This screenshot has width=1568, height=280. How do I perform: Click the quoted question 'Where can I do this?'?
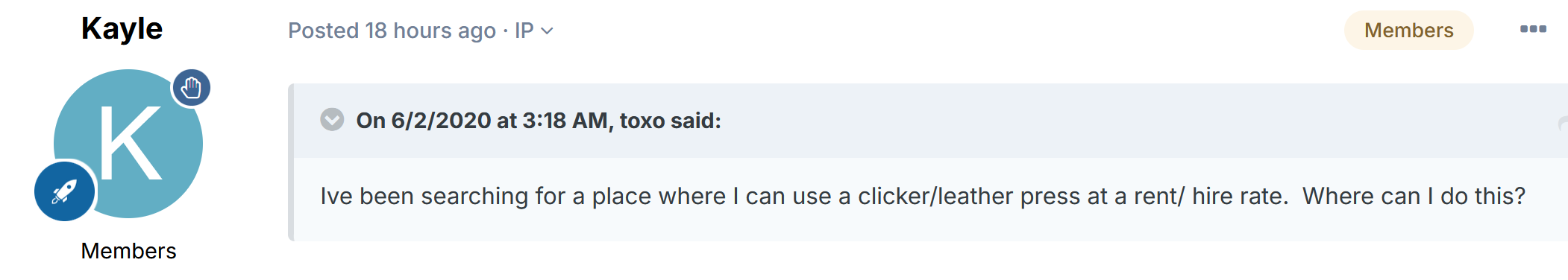tap(1414, 196)
